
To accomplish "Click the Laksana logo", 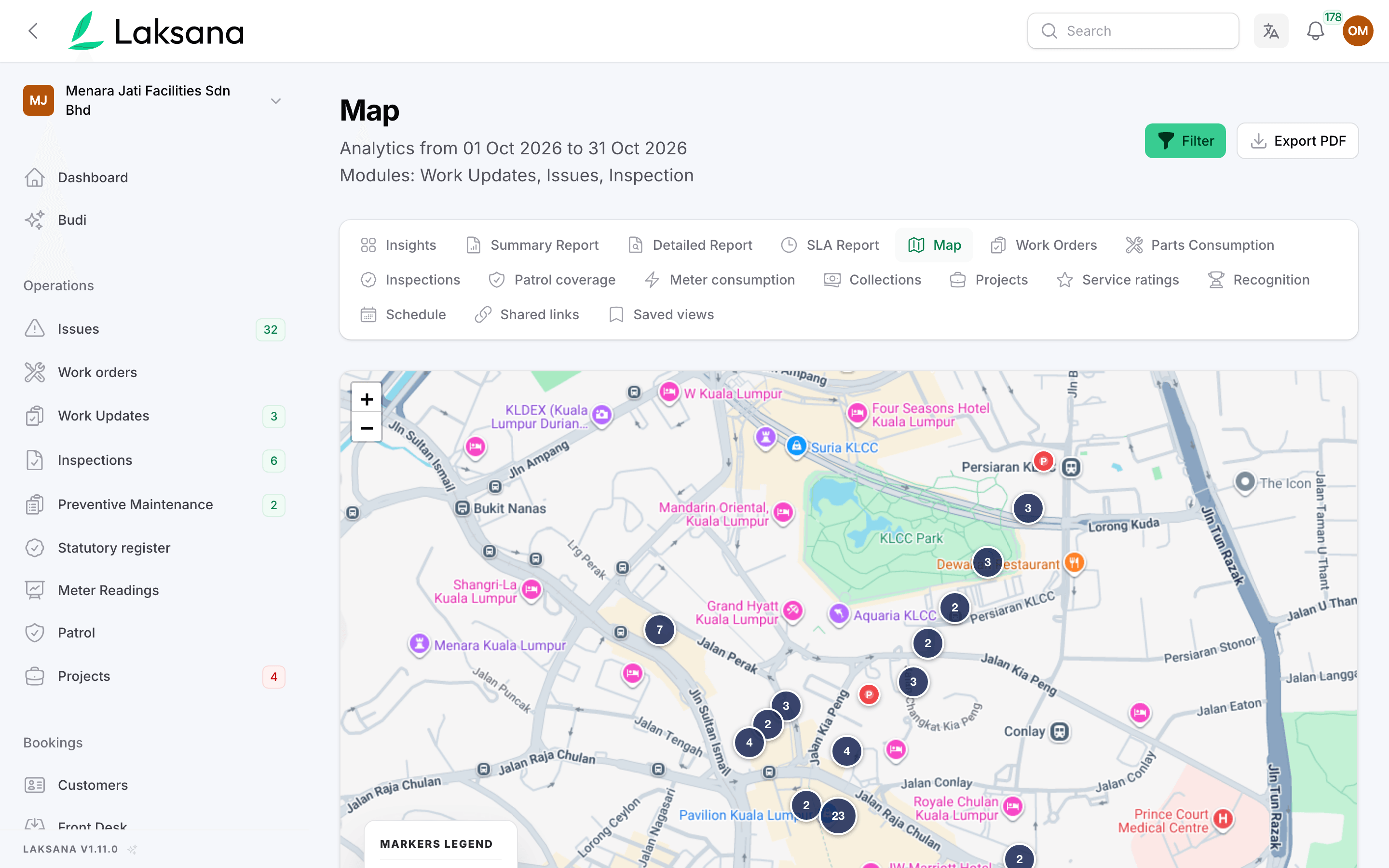I will 156,31.
